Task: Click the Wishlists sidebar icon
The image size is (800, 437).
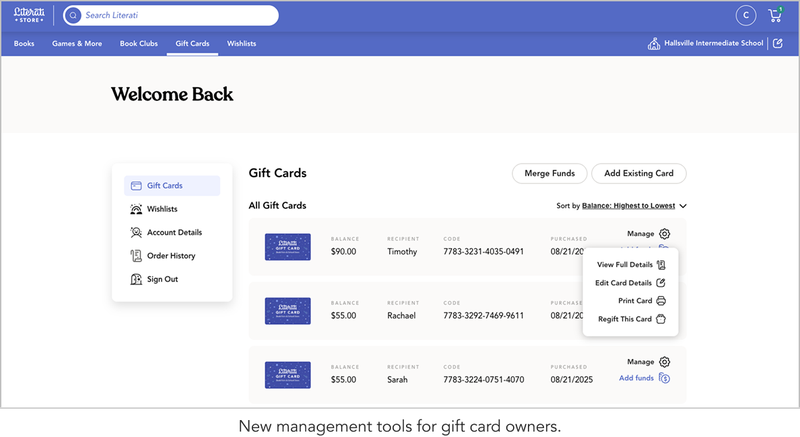Action: [136, 209]
